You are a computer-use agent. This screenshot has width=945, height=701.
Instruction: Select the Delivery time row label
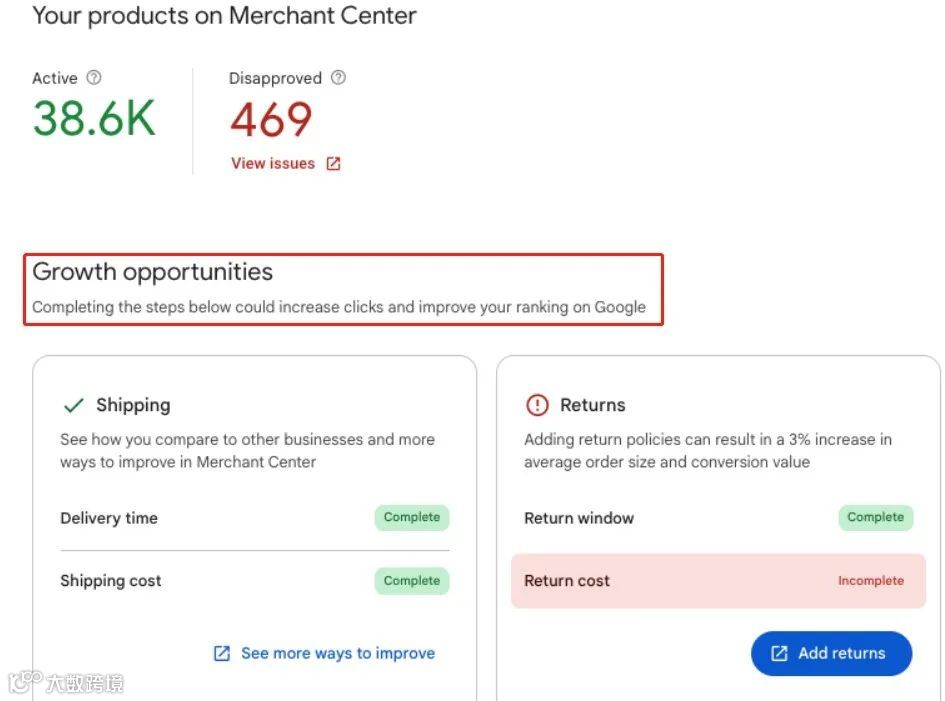(x=109, y=518)
